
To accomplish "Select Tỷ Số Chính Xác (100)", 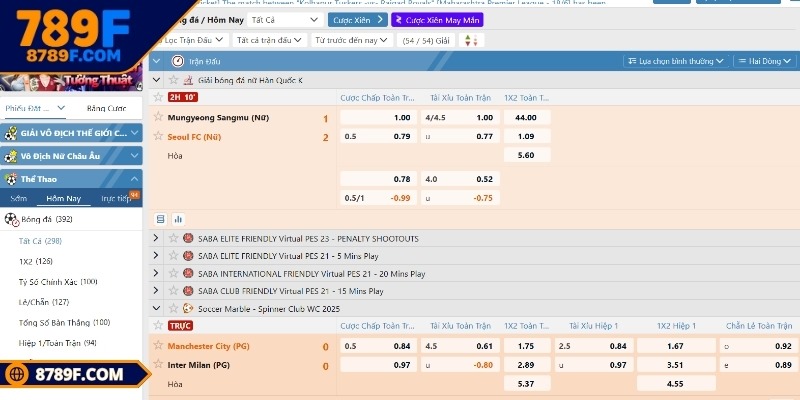I will (x=58, y=282).
